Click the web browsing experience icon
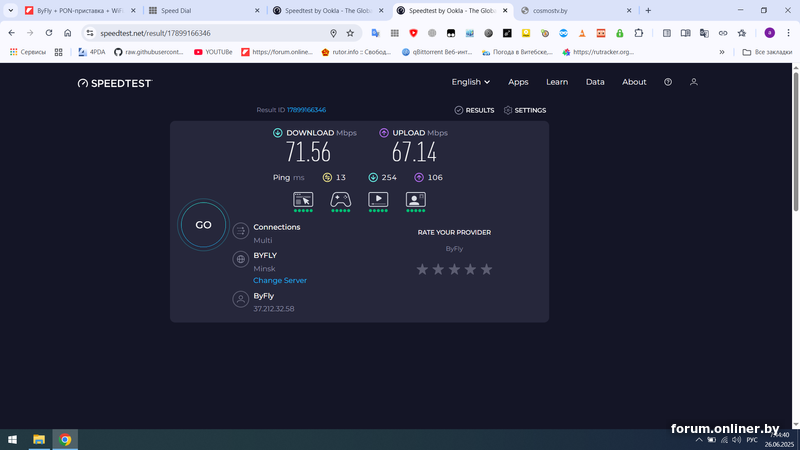The width and height of the screenshot is (800, 450). [303, 199]
